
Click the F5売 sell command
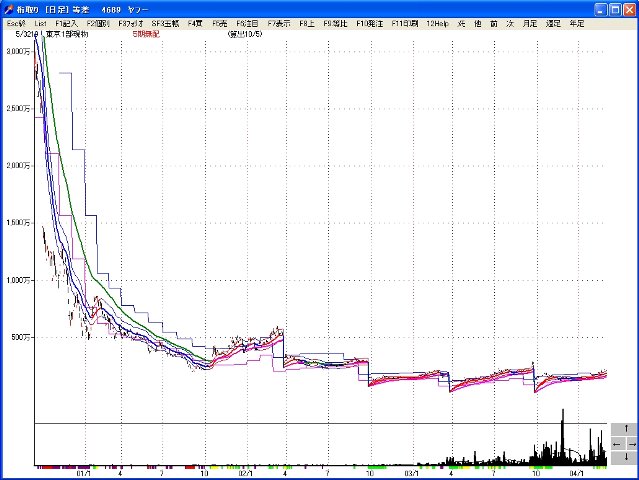pyautogui.click(x=220, y=22)
